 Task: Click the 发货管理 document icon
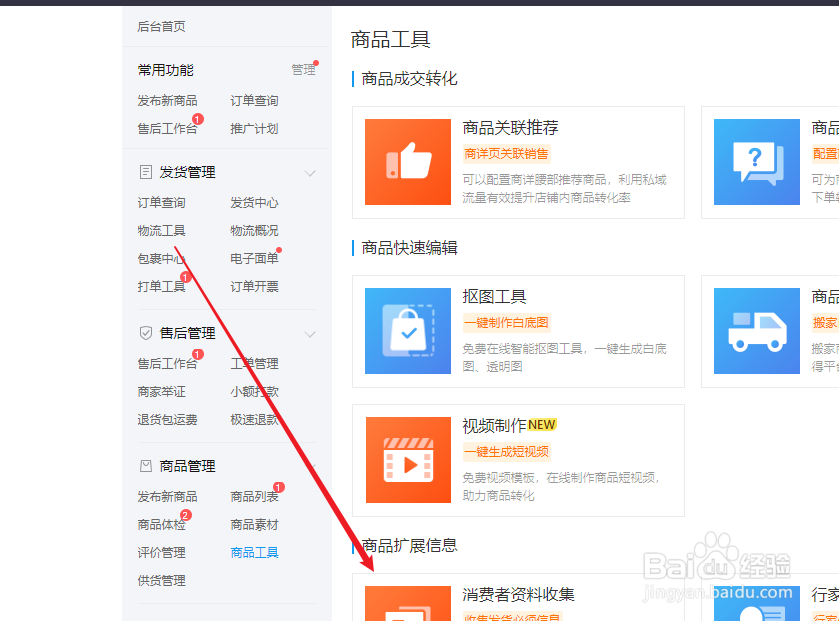pyautogui.click(x=146, y=172)
